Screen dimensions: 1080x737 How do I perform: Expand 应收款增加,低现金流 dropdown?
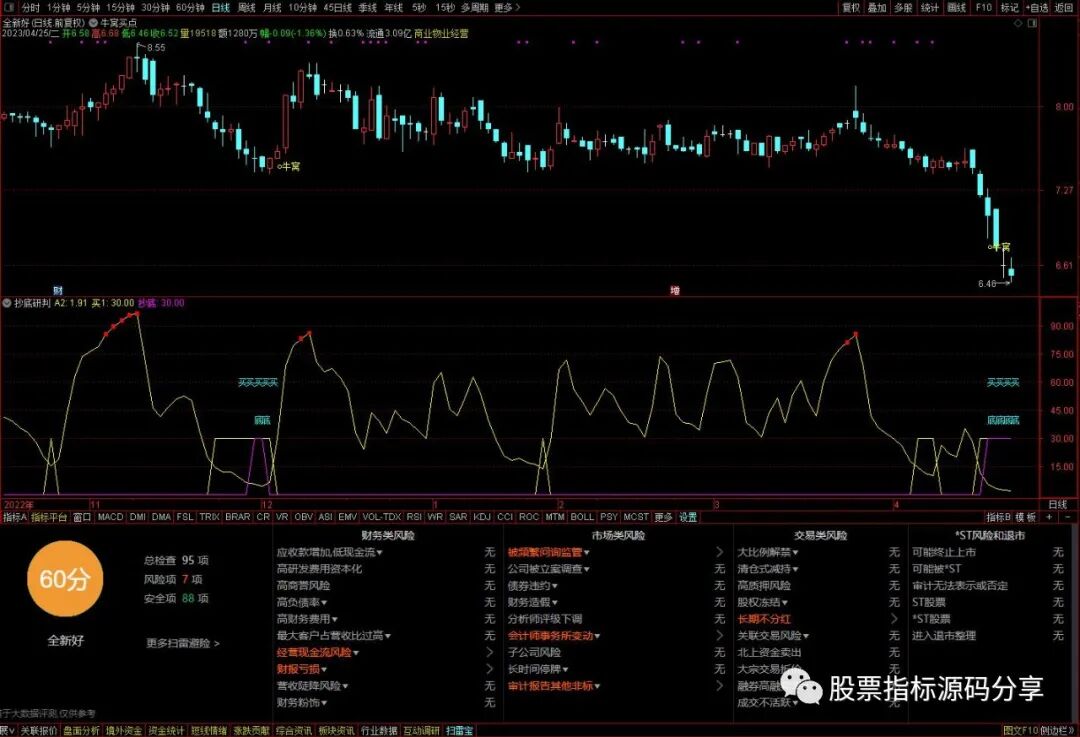coord(329,552)
